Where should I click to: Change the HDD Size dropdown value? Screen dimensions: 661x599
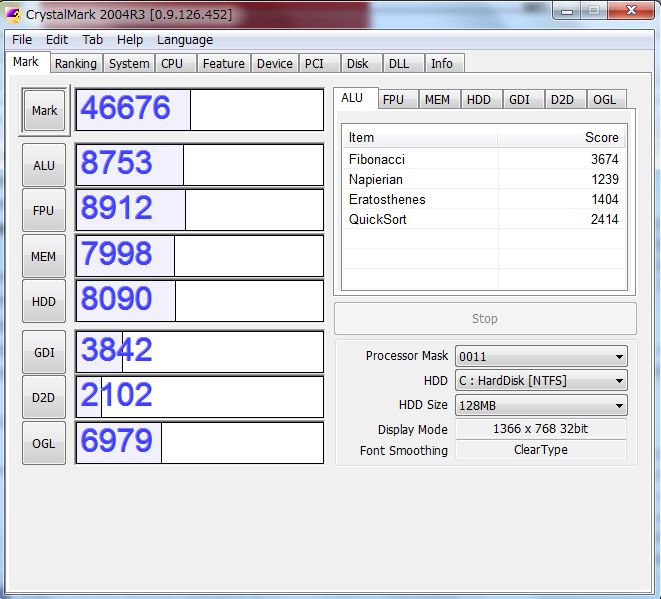[x=540, y=405]
